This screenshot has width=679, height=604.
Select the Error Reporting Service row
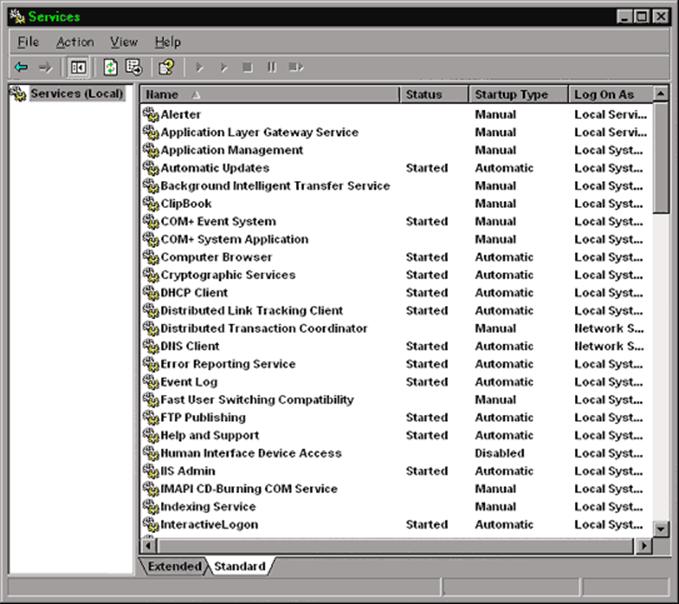click(x=396, y=364)
